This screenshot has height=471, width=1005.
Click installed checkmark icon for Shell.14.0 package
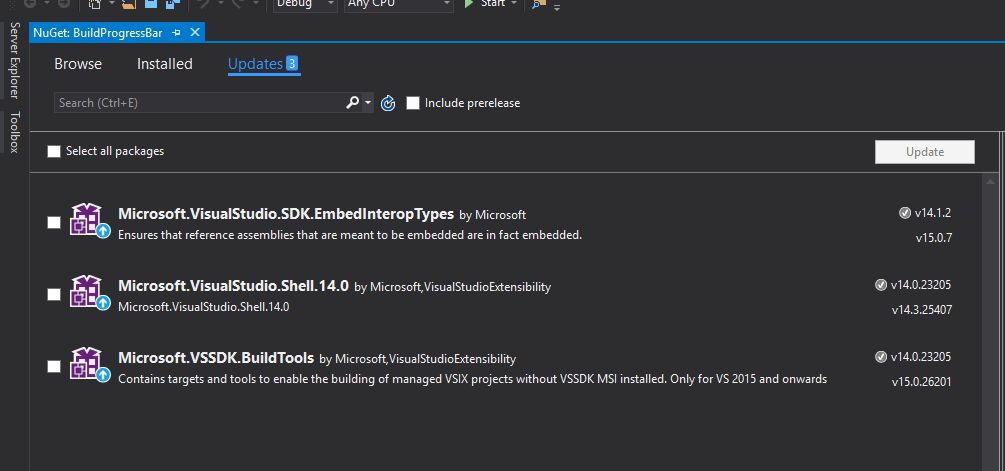pyautogui.click(x=881, y=285)
